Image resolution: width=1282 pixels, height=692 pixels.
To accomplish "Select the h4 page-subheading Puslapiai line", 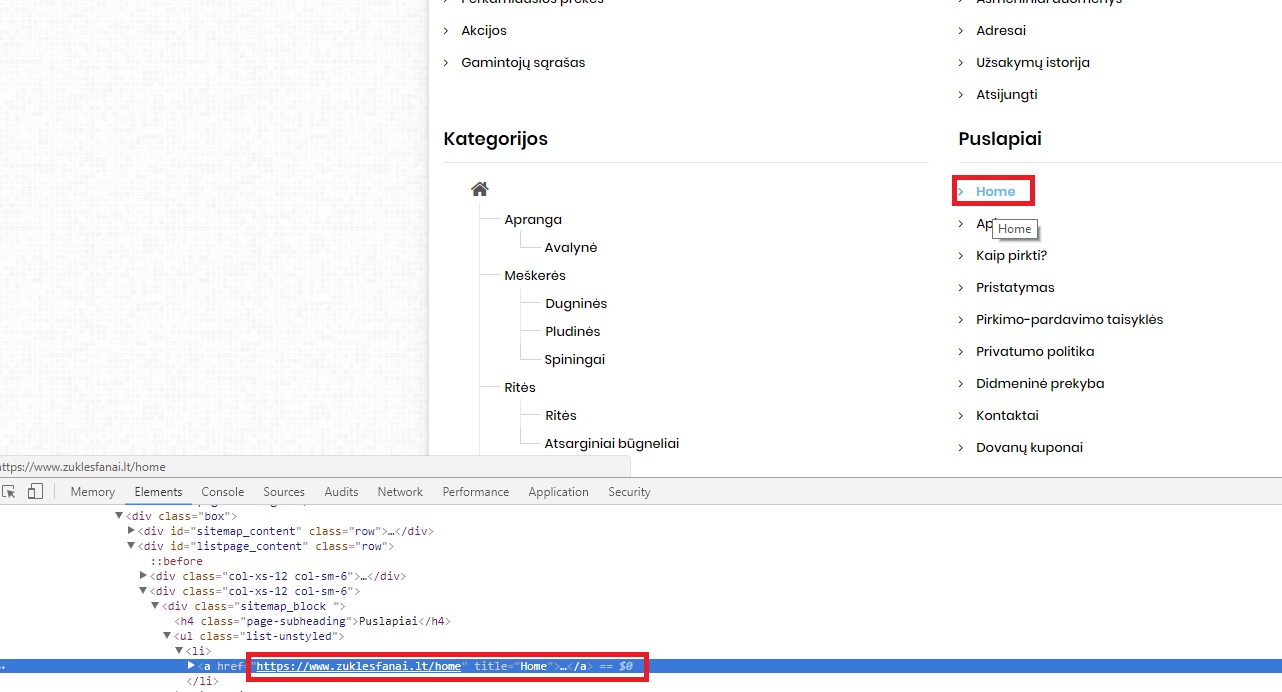I will pyautogui.click(x=312, y=621).
